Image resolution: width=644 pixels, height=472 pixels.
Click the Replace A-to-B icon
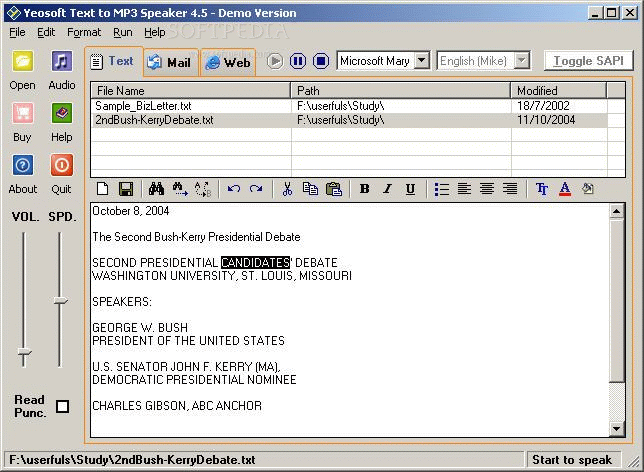coord(202,189)
